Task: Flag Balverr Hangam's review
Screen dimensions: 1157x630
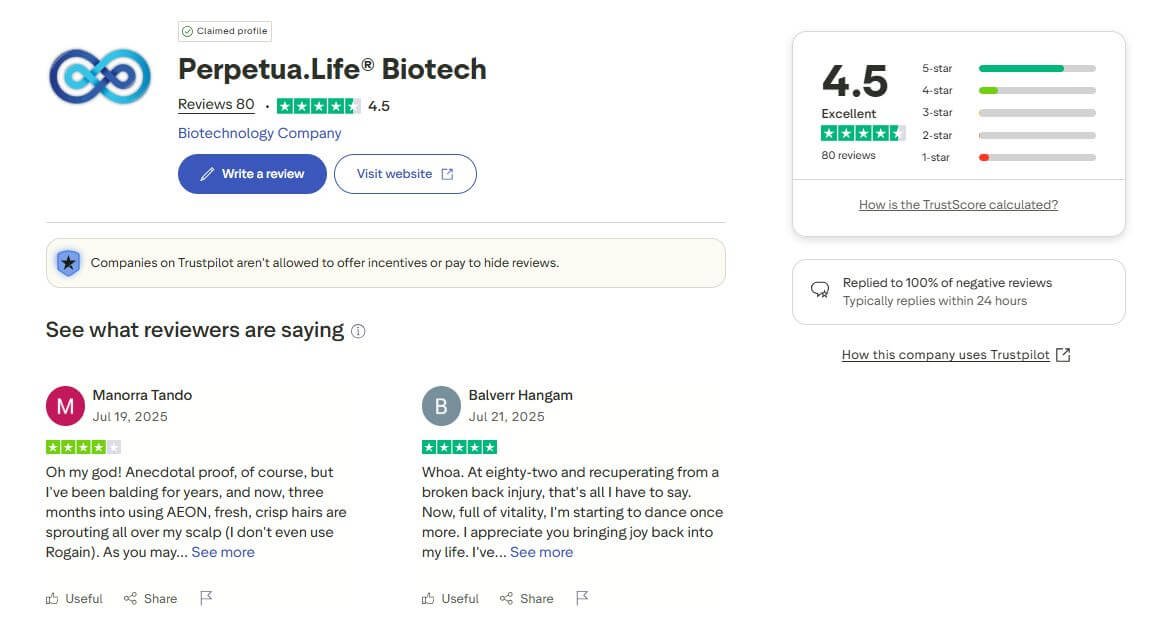Action: pyautogui.click(x=582, y=598)
